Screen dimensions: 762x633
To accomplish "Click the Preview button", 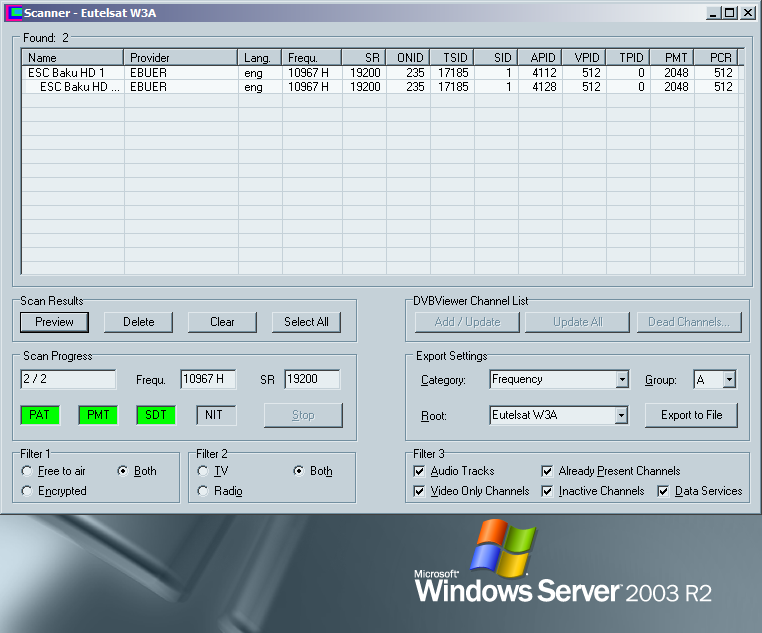I will pos(54,322).
